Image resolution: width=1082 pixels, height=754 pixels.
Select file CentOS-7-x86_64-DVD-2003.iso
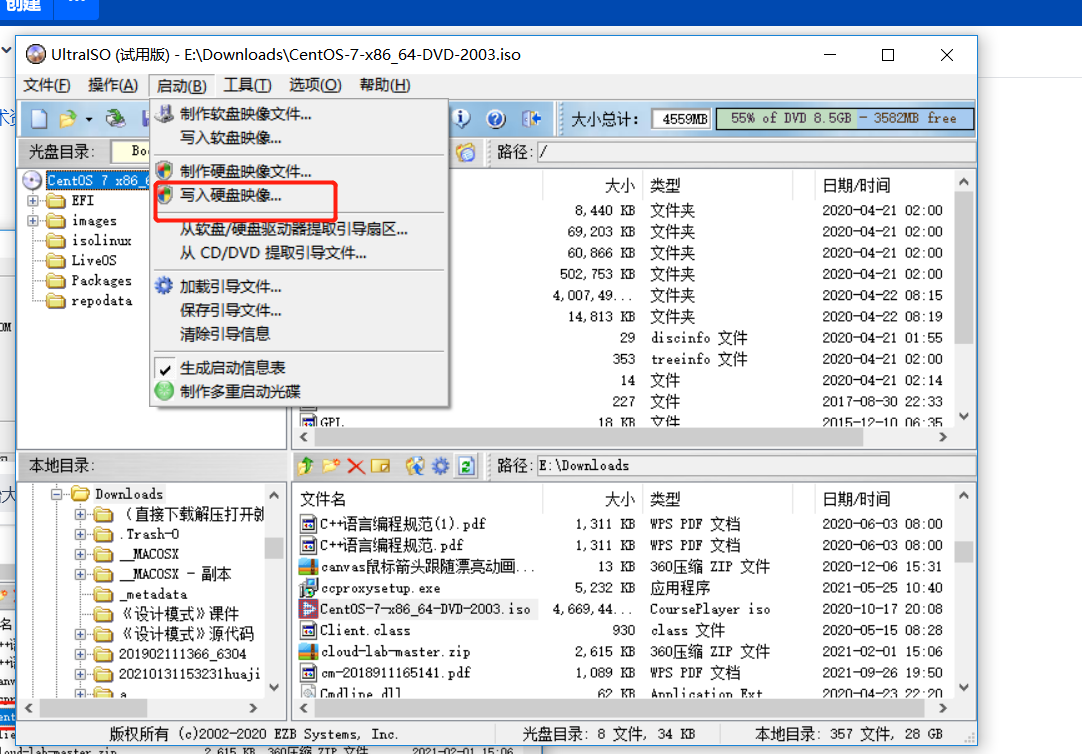coord(425,609)
